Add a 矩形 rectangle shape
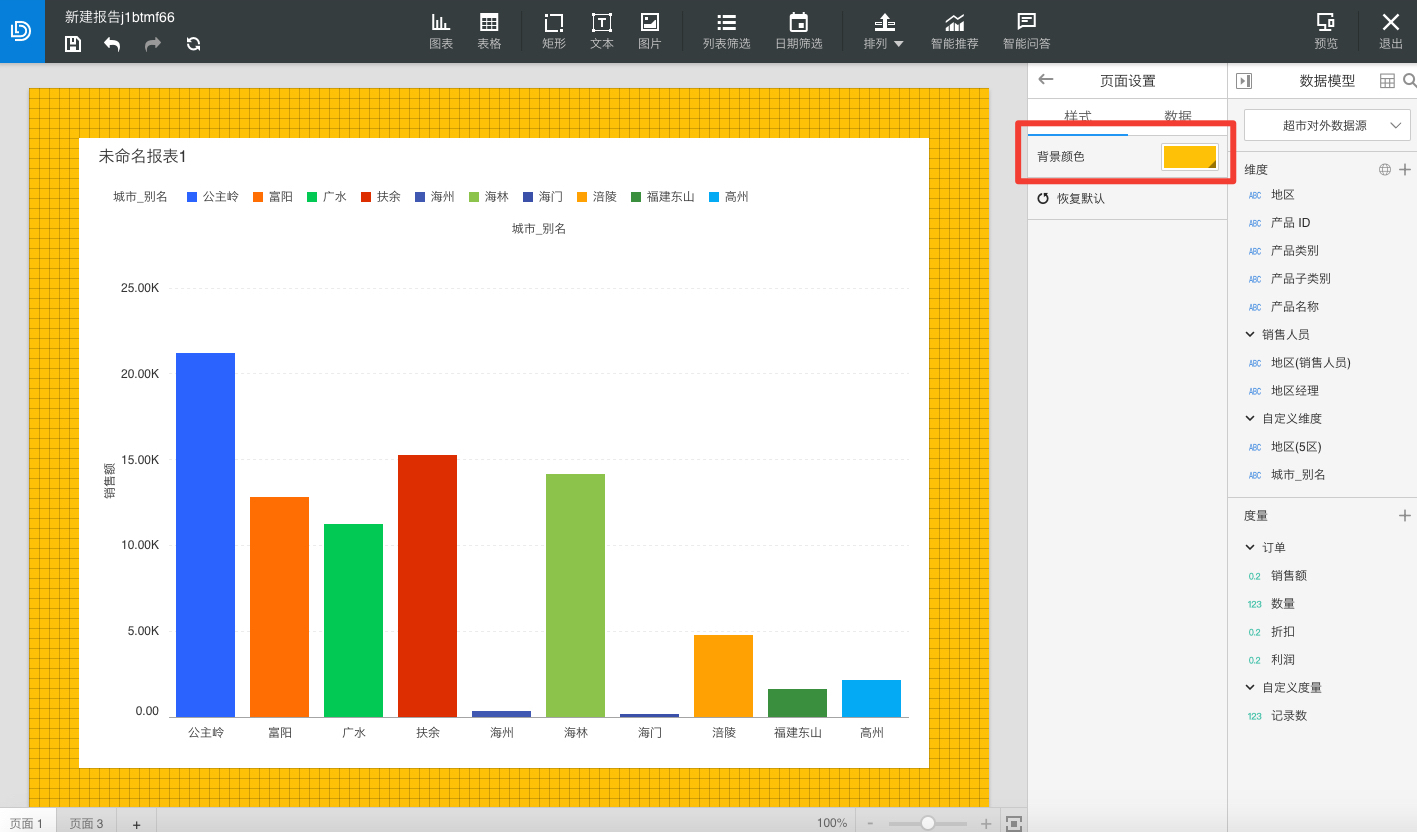Image resolution: width=1417 pixels, height=832 pixels. pyautogui.click(x=553, y=32)
